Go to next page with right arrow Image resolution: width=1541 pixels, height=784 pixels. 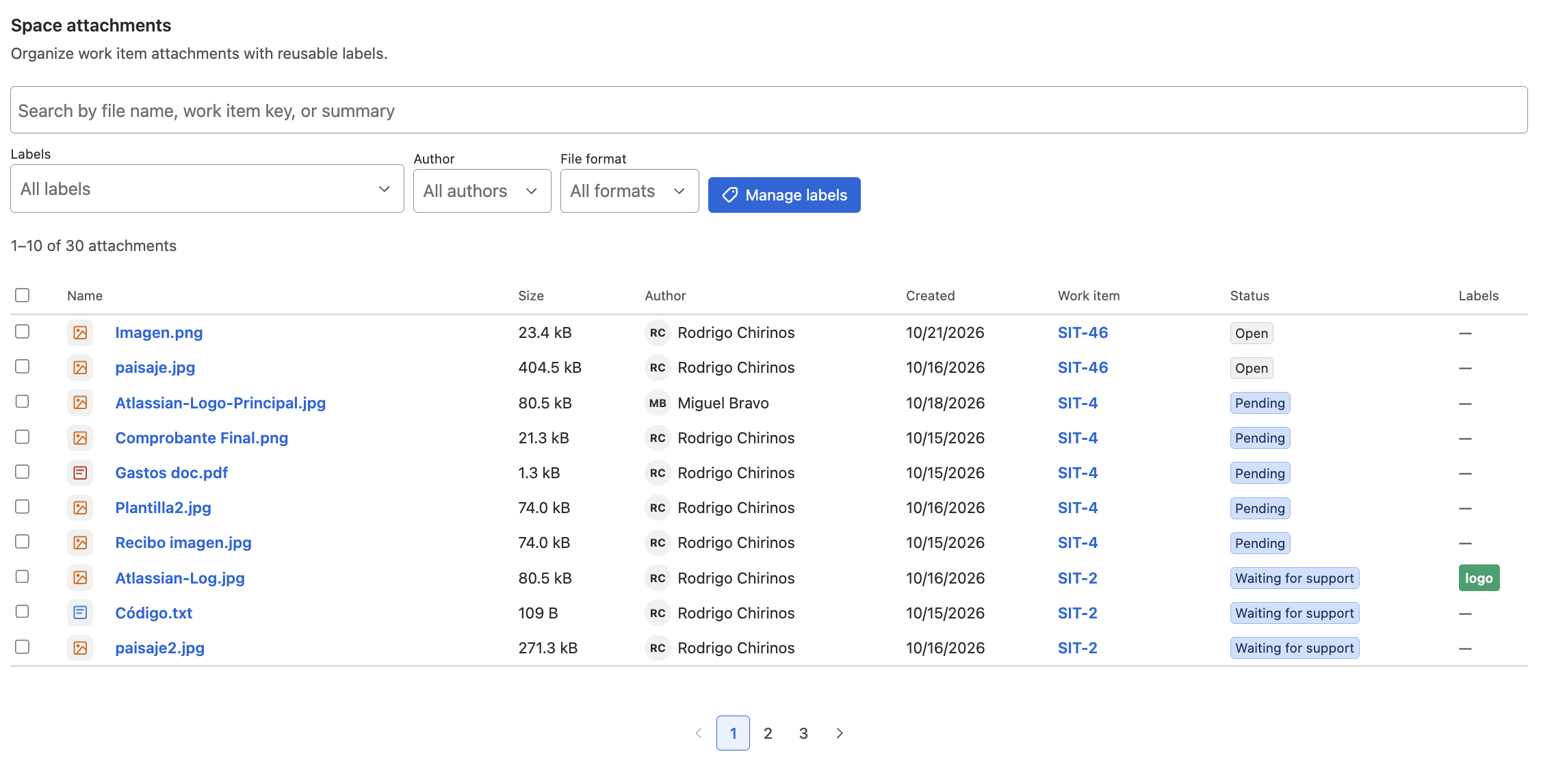[840, 733]
